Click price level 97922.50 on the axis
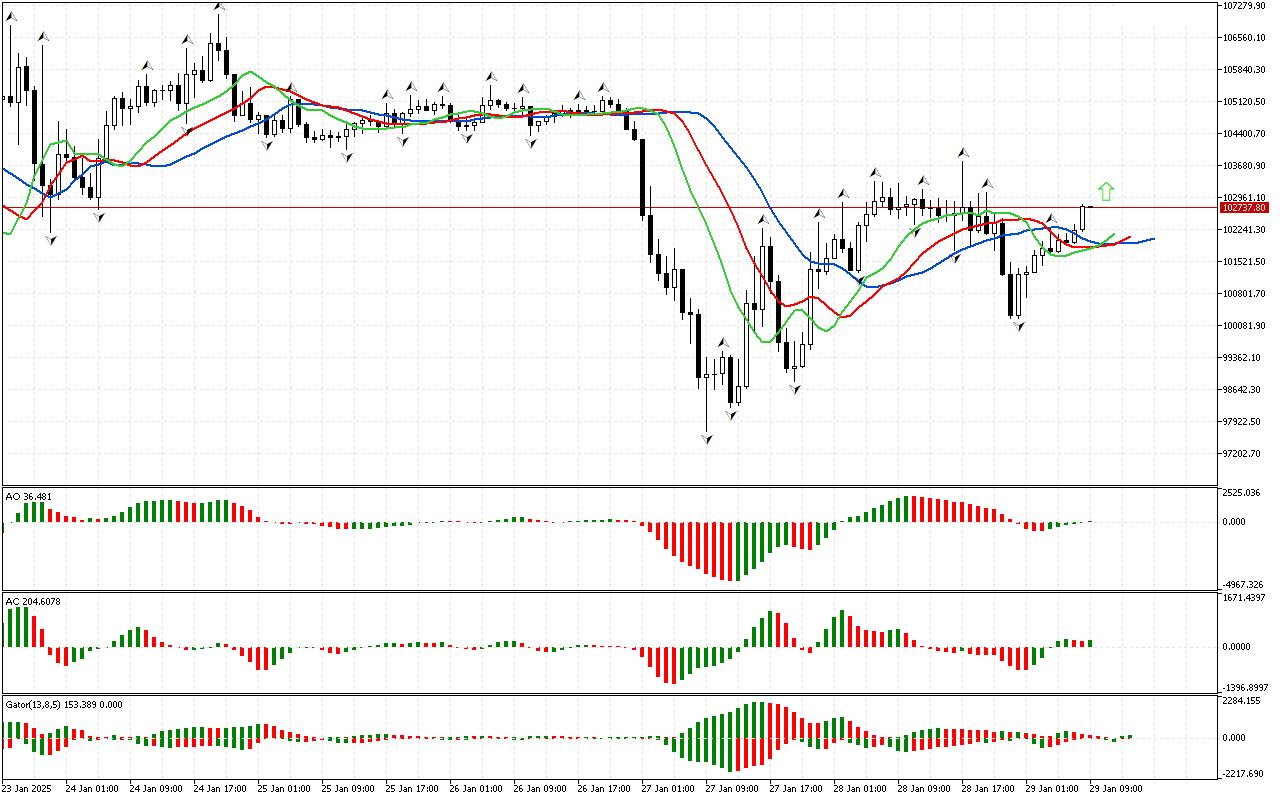Viewport: 1280px width, 800px height. (1242, 422)
